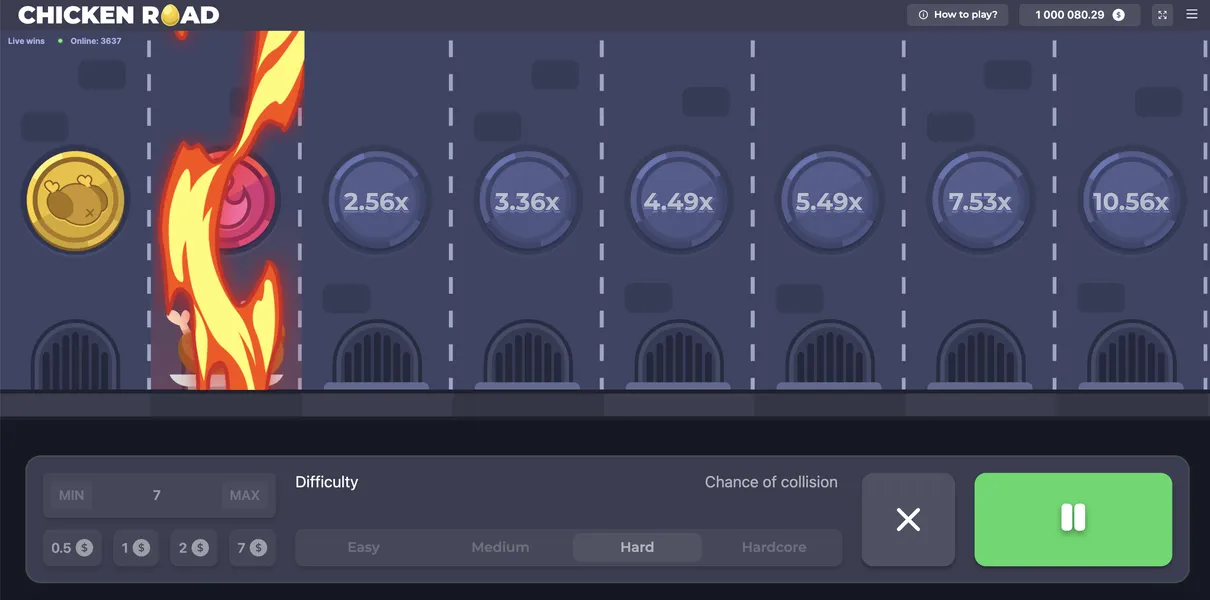
Task: Click the 5.49x multiplier manhole
Action: tap(829, 202)
